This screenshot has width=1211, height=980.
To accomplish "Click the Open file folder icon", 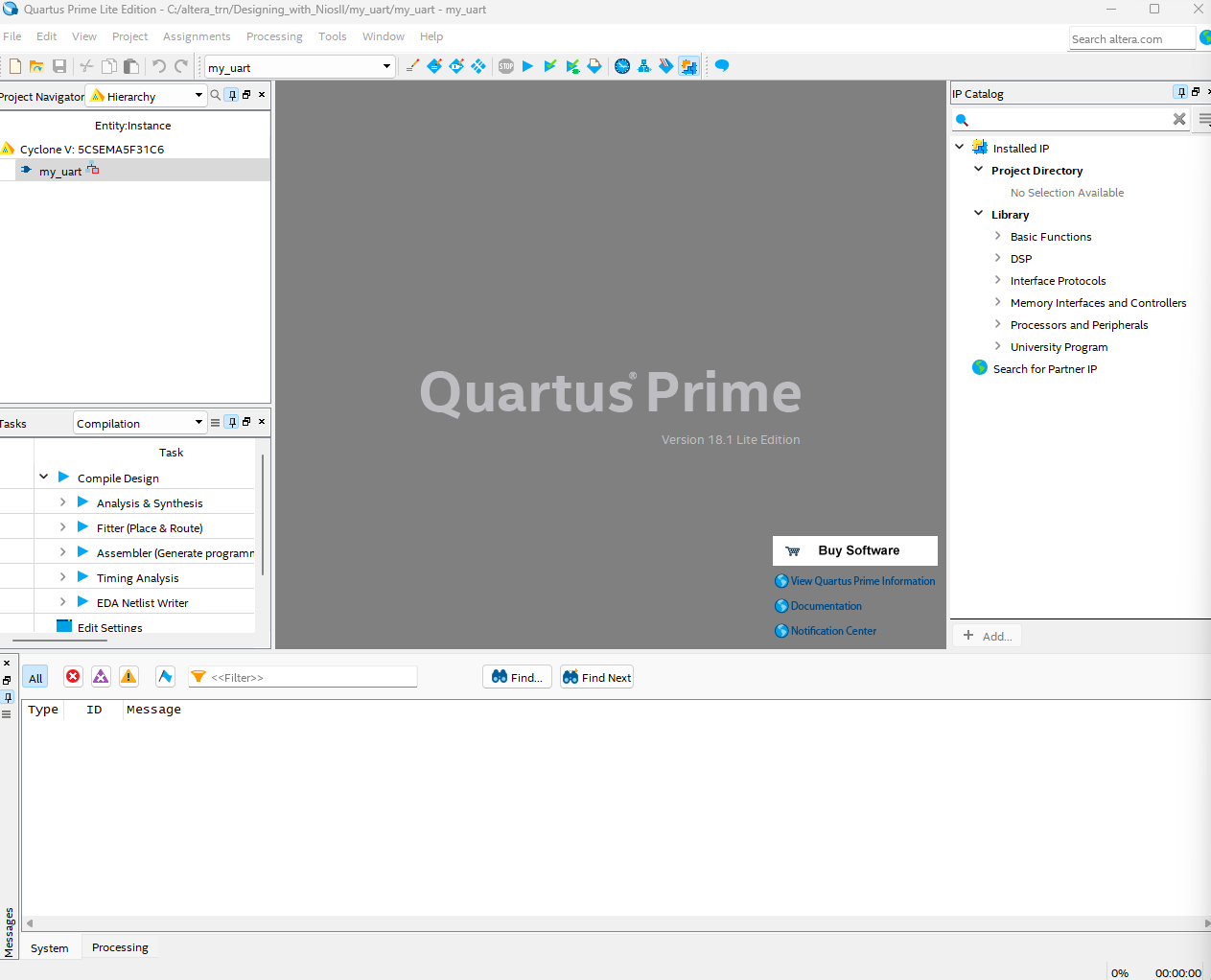I will pyautogui.click(x=36, y=66).
